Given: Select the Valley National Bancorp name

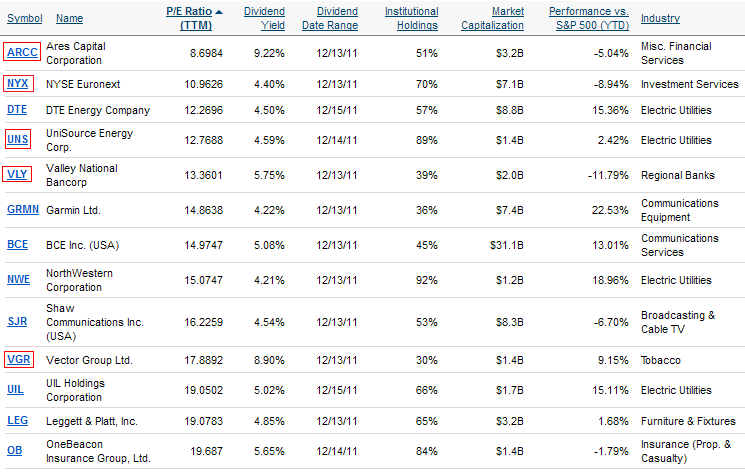Looking at the screenshot, I should (x=82, y=175).
